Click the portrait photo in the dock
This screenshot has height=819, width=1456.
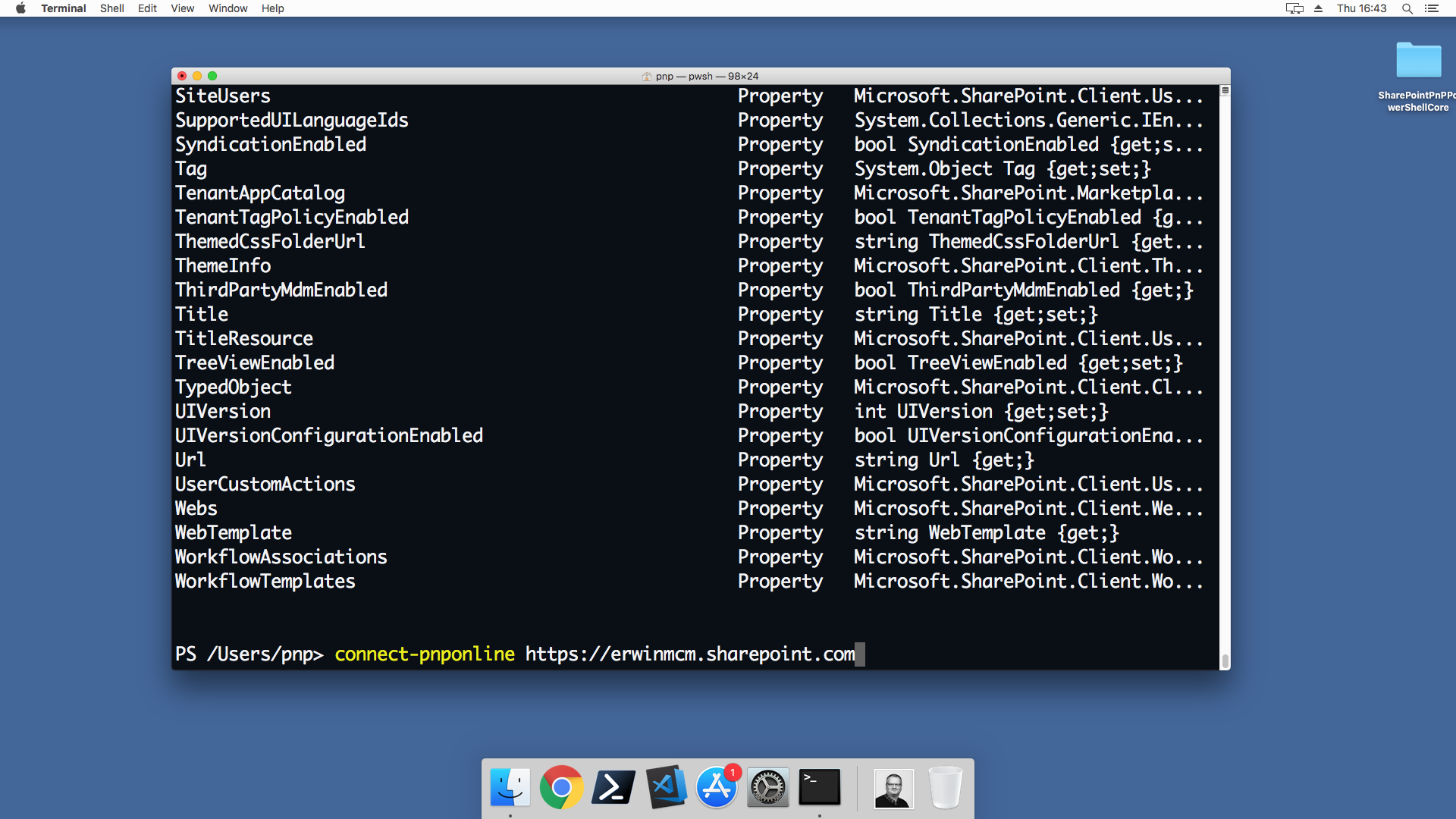[x=894, y=788]
